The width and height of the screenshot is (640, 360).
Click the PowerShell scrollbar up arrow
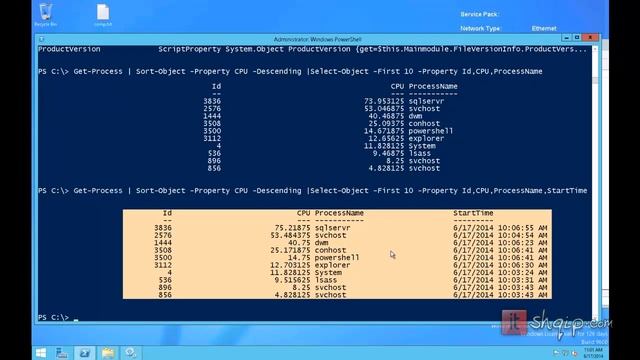(x=595, y=49)
